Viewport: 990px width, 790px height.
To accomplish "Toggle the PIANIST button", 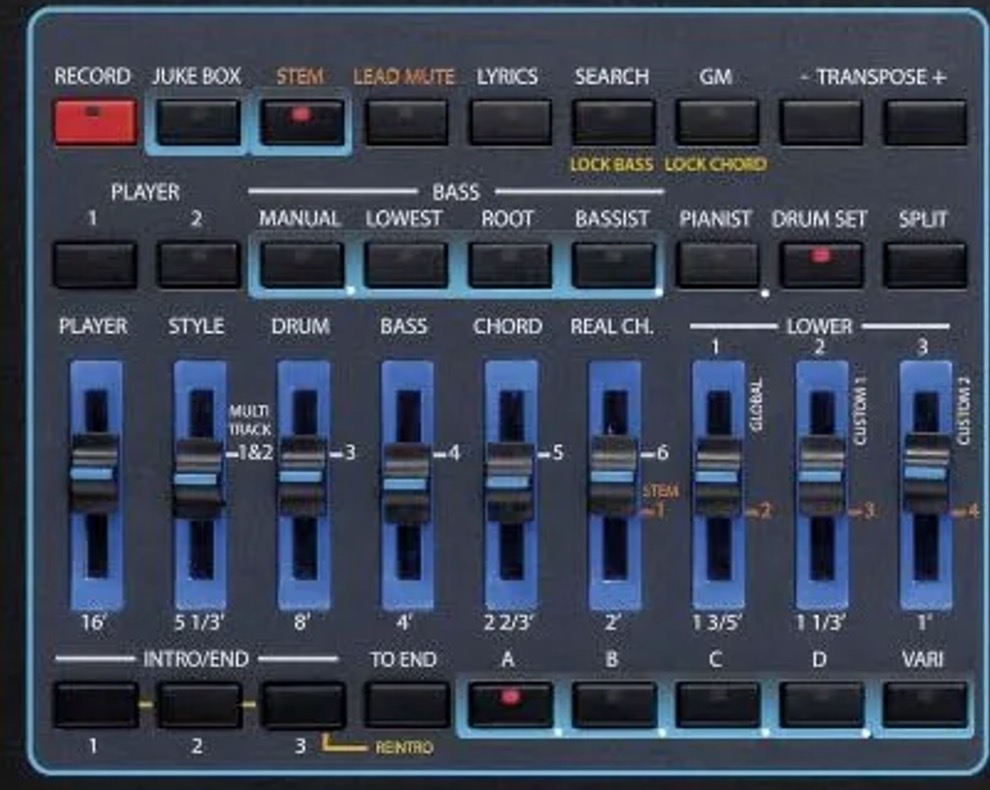I will [x=717, y=265].
